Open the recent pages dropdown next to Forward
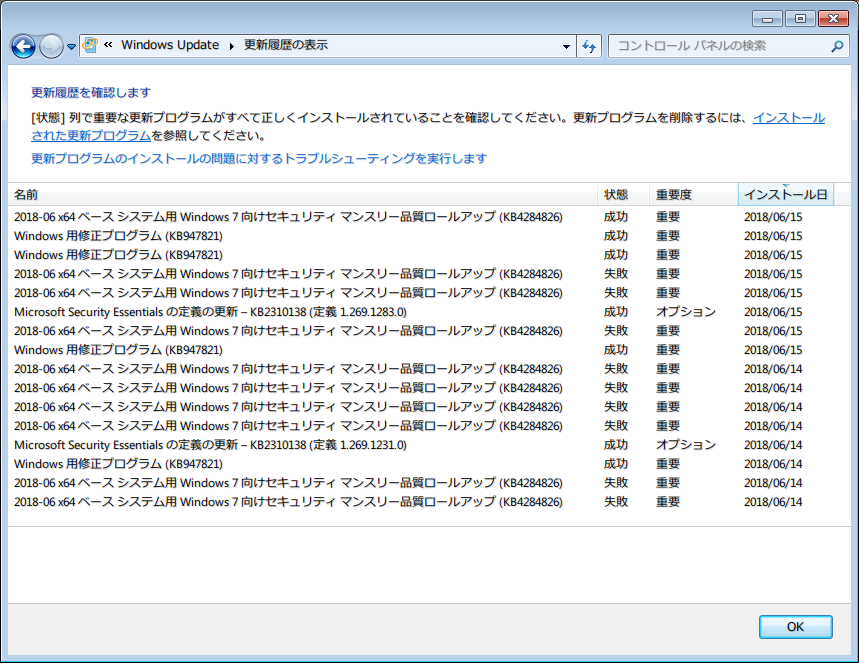Screen dimensions: 859x663 pos(71,47)
